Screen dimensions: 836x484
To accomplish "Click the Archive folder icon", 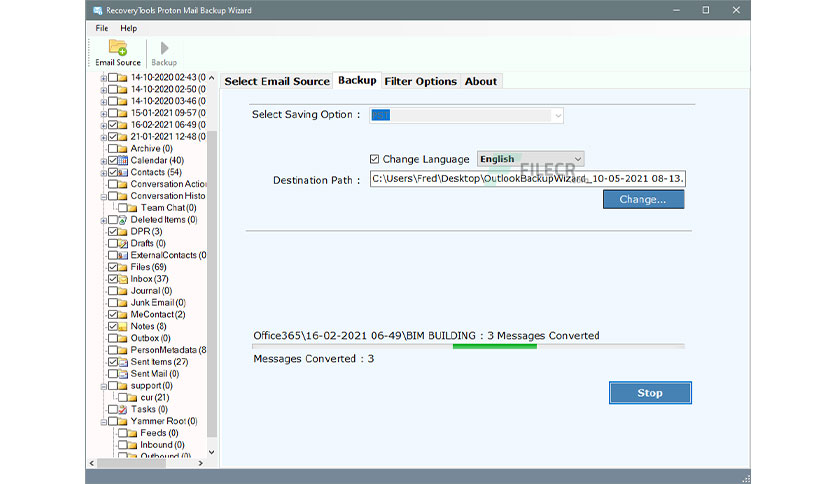I will (x=123, y=149).
